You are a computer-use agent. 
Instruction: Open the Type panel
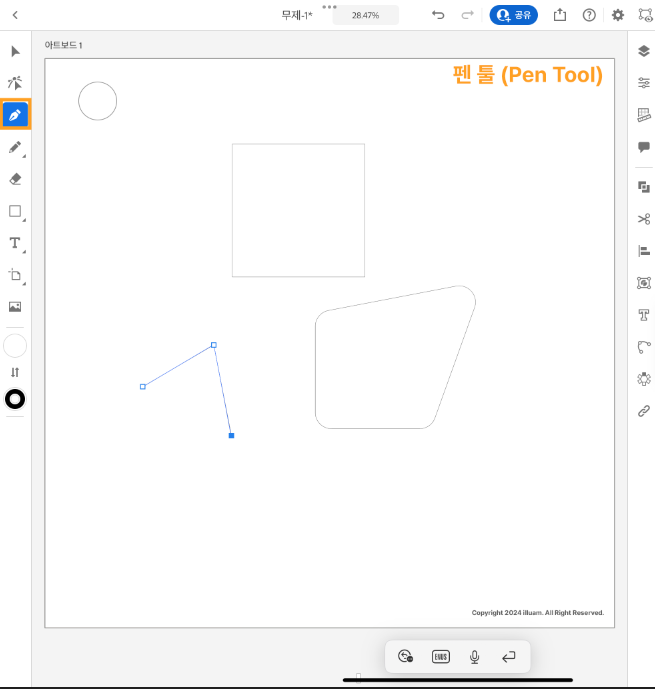(644, 315)
